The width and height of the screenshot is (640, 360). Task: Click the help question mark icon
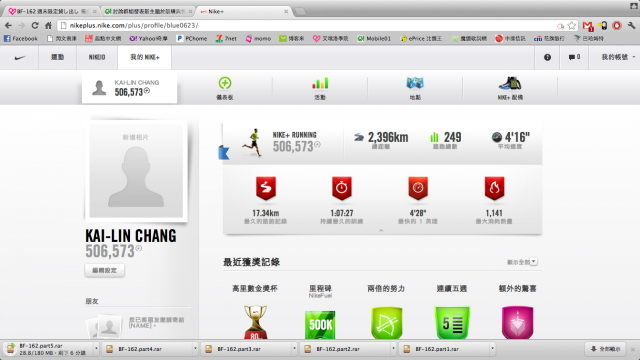click(x=547, y=58)
